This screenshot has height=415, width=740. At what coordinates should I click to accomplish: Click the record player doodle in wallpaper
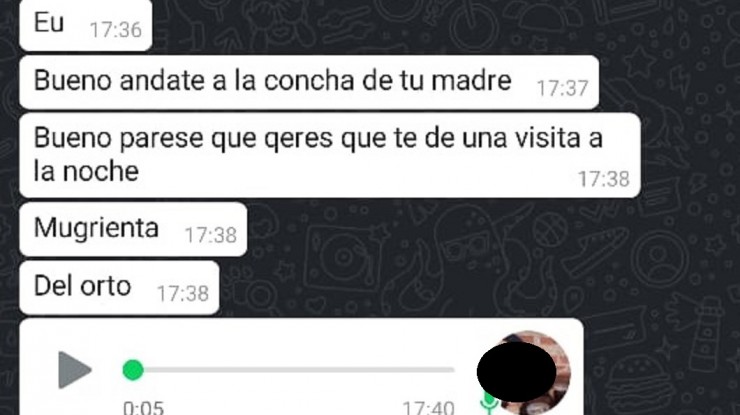pos(343,258)
